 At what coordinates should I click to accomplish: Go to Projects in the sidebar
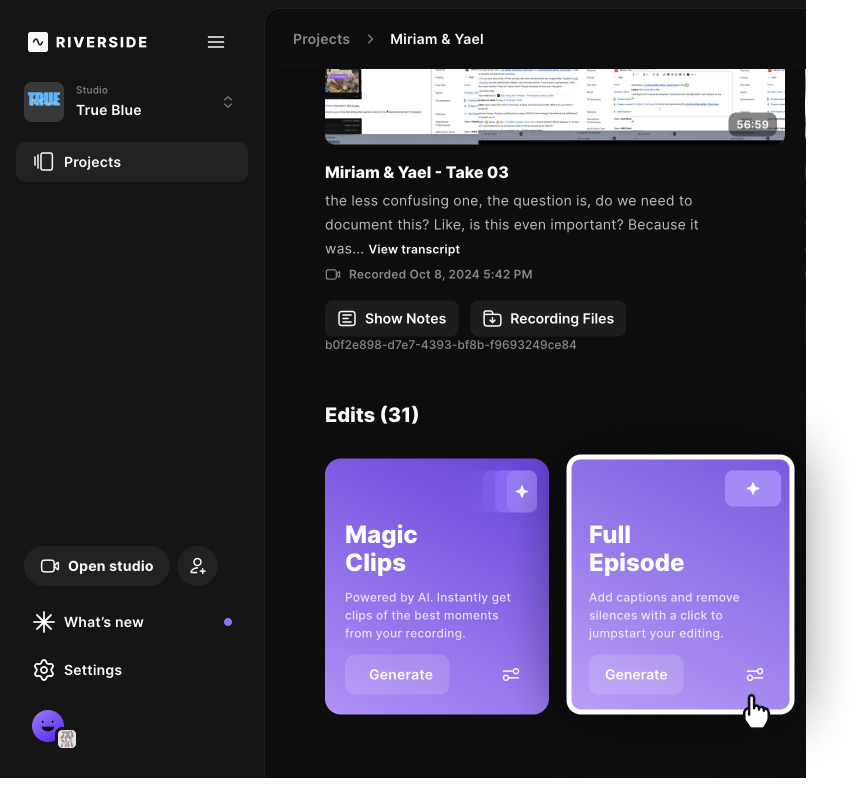pyautogui.click(x=132, y=162)
